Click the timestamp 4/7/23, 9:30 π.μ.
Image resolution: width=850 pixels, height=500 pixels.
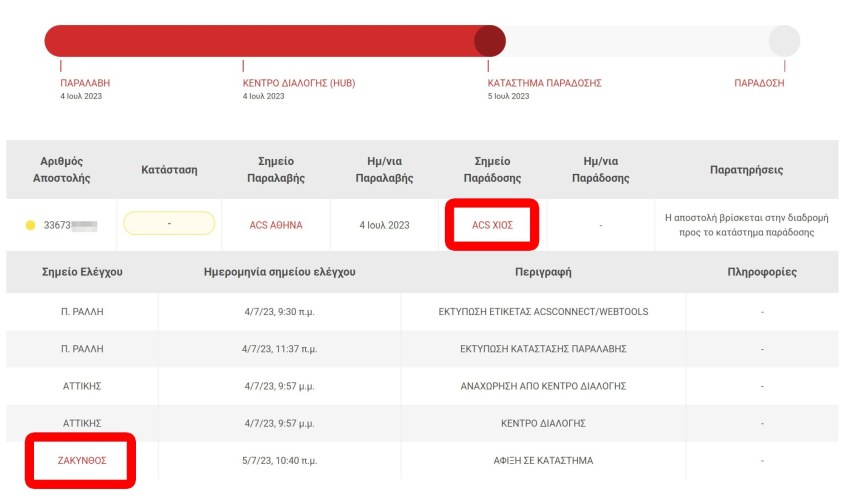point(280,312)
